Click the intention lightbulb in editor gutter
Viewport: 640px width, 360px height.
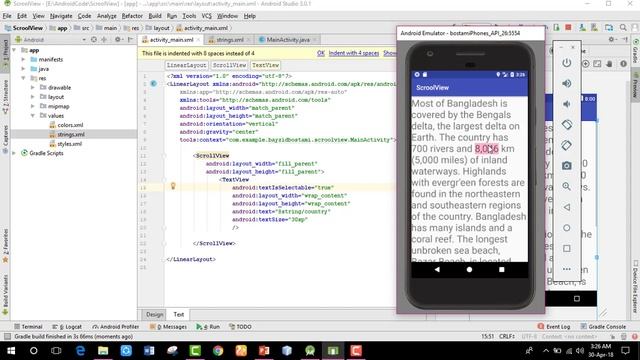point(173,186)
